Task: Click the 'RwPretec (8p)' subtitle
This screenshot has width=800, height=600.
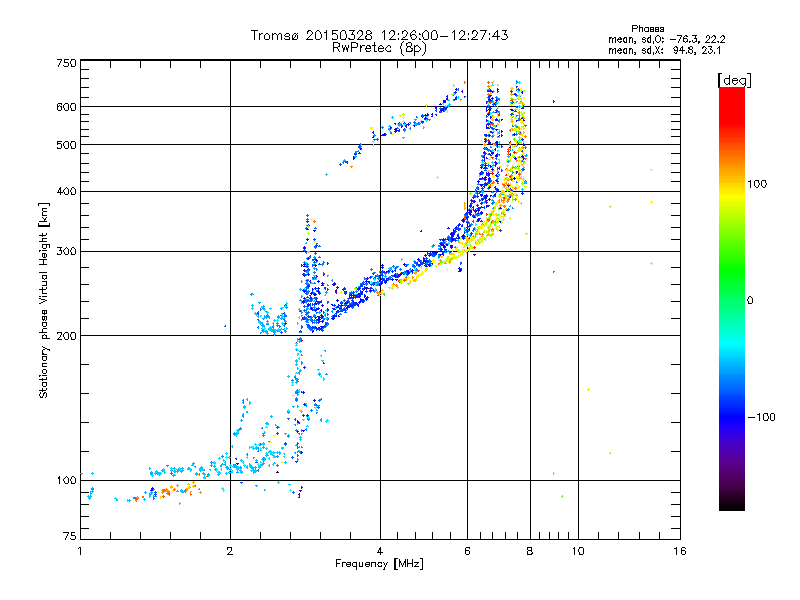Action: coord(379,48)
